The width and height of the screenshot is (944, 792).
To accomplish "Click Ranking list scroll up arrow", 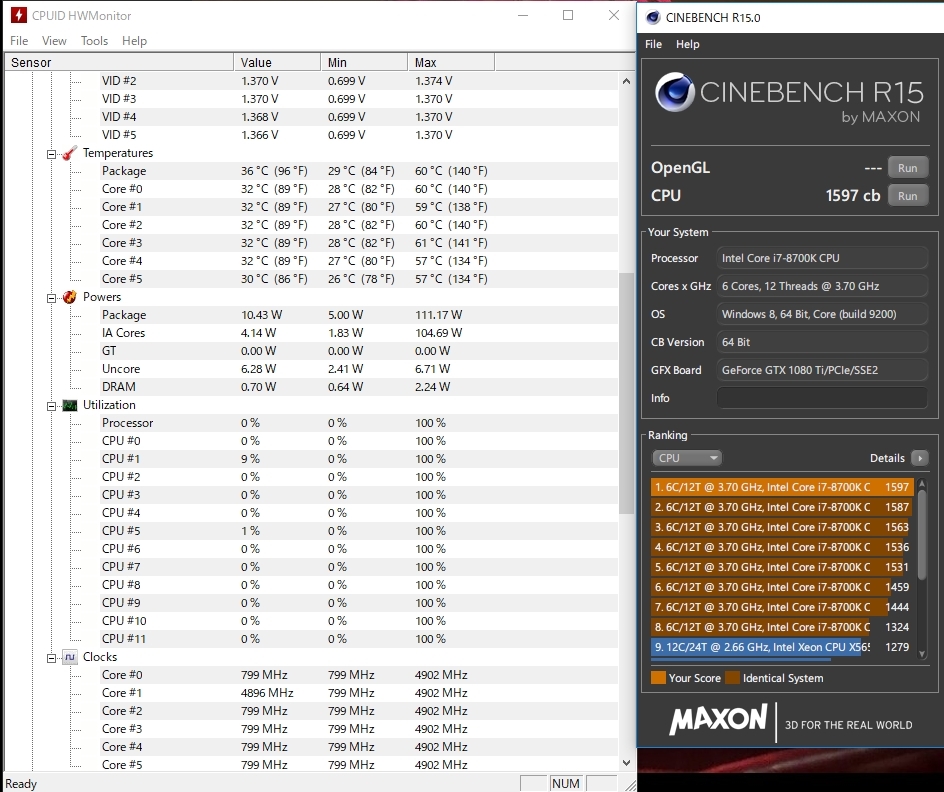I will [x=922, y=483].
